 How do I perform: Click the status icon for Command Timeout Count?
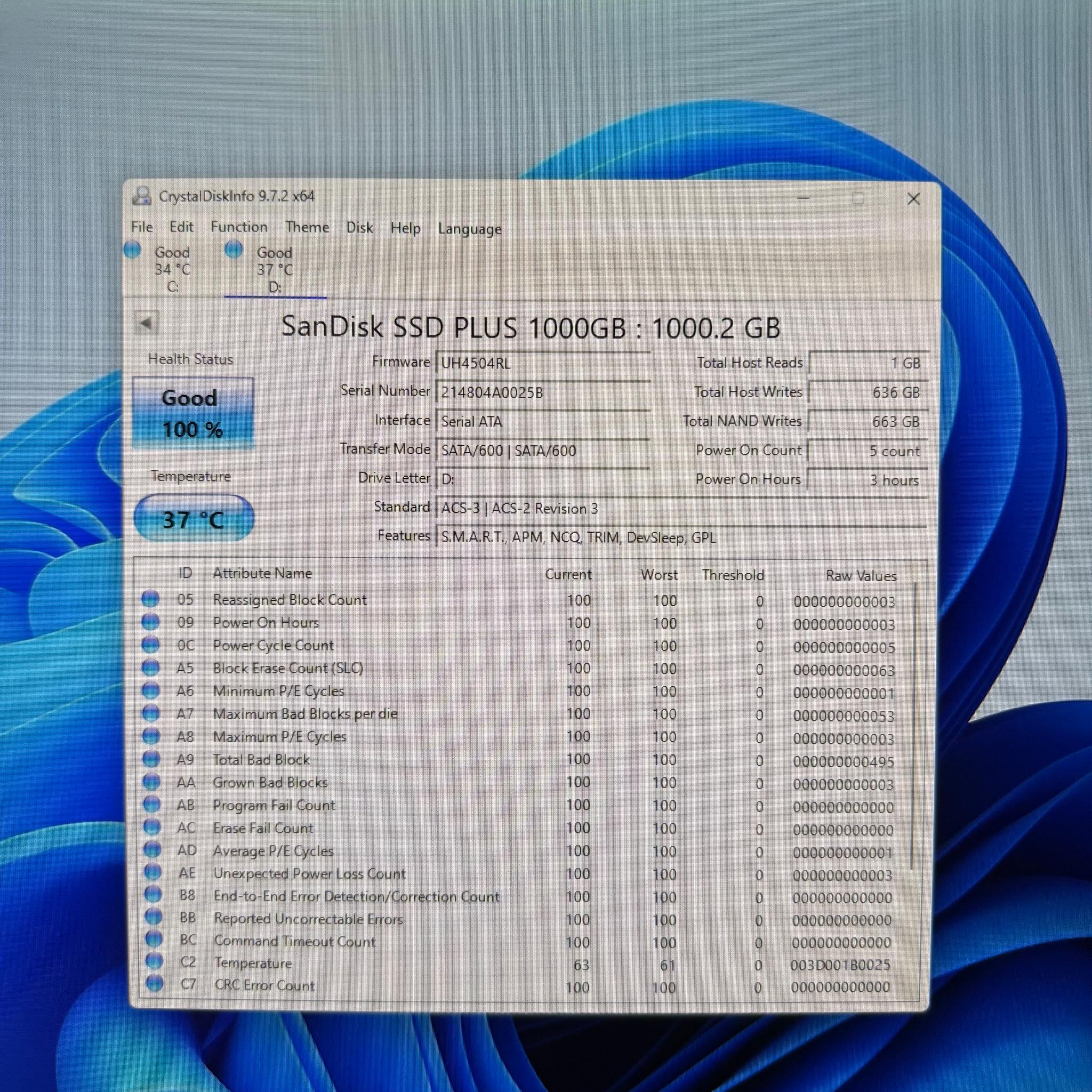(x=154, y=939)
